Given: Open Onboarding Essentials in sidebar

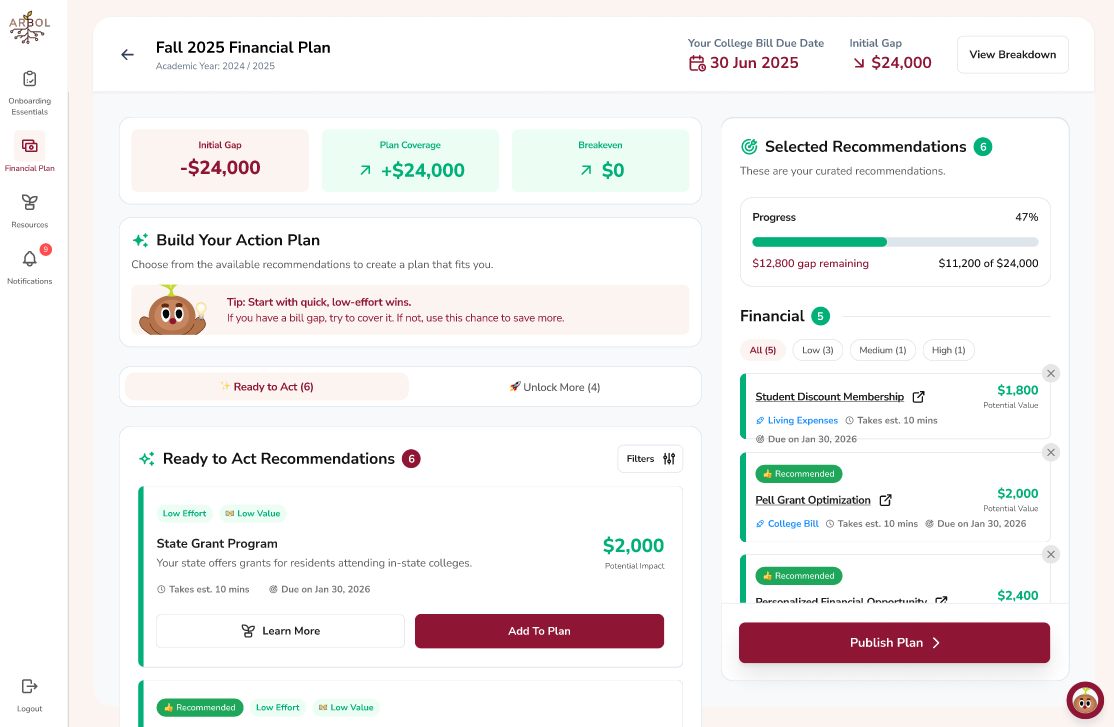Looking at the screenshot, I should click(x=29, y=92).
